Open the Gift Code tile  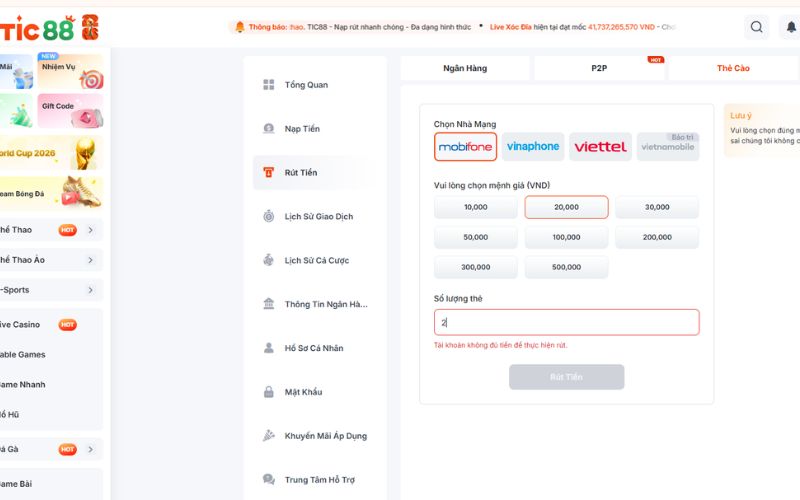pos(70,111)
